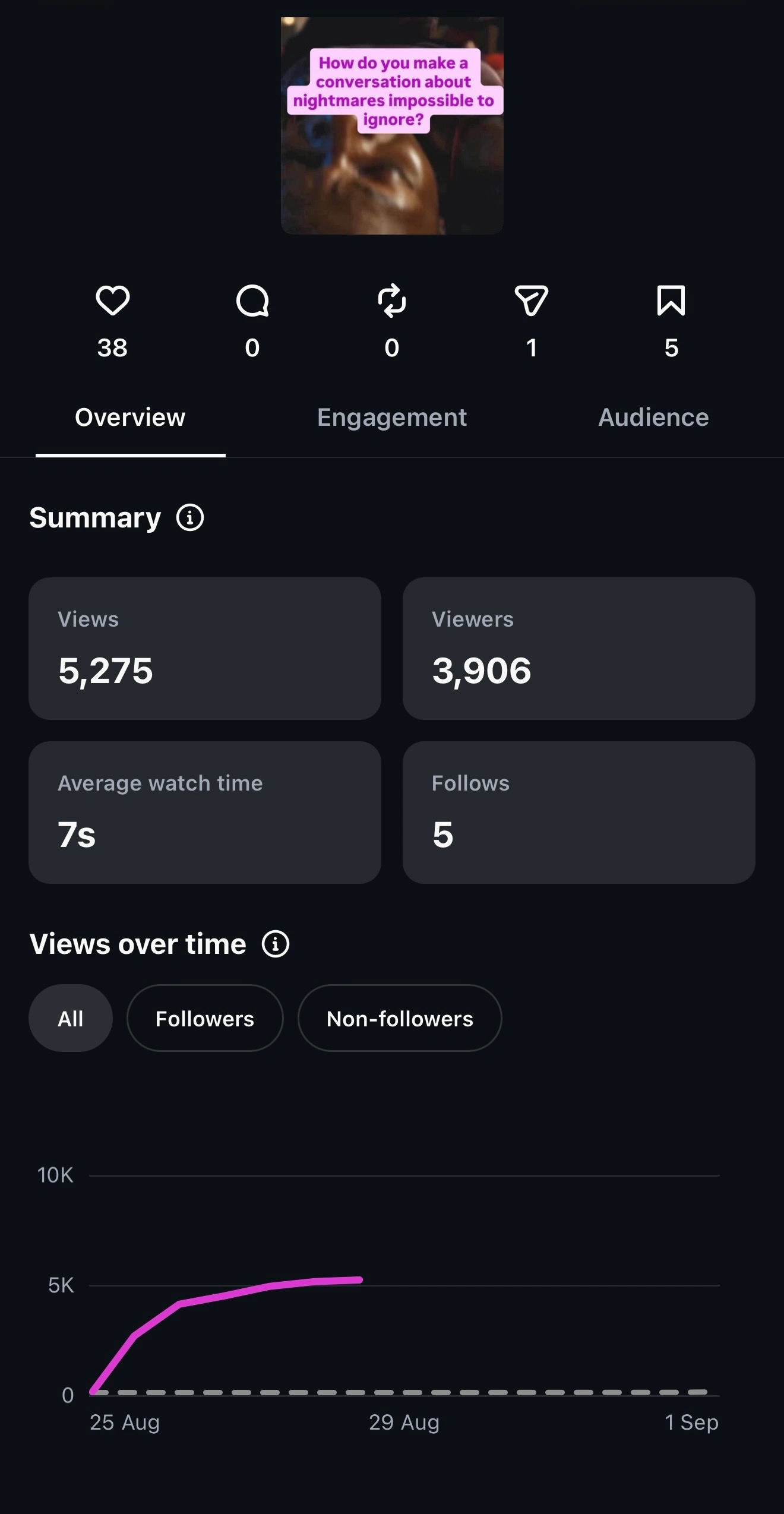Open the Summary info icon

pyautogui.click(x=190, y=518)
